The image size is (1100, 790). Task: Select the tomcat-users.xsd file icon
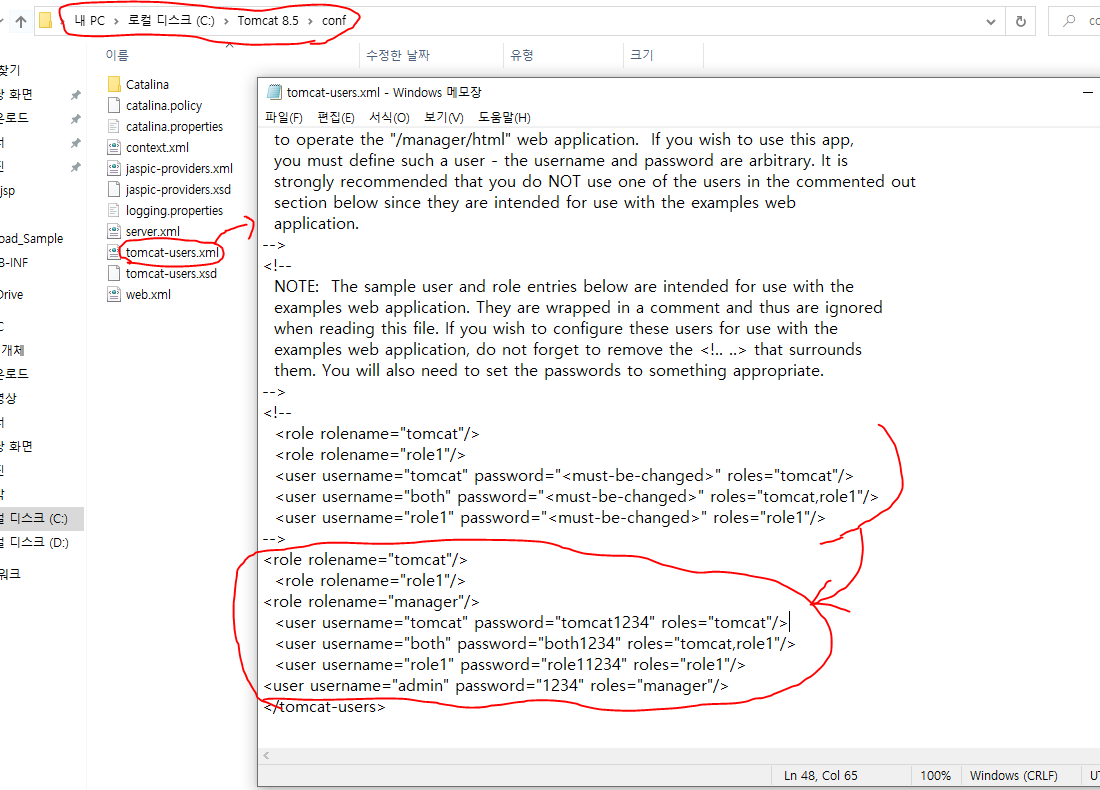coord(114,274)
